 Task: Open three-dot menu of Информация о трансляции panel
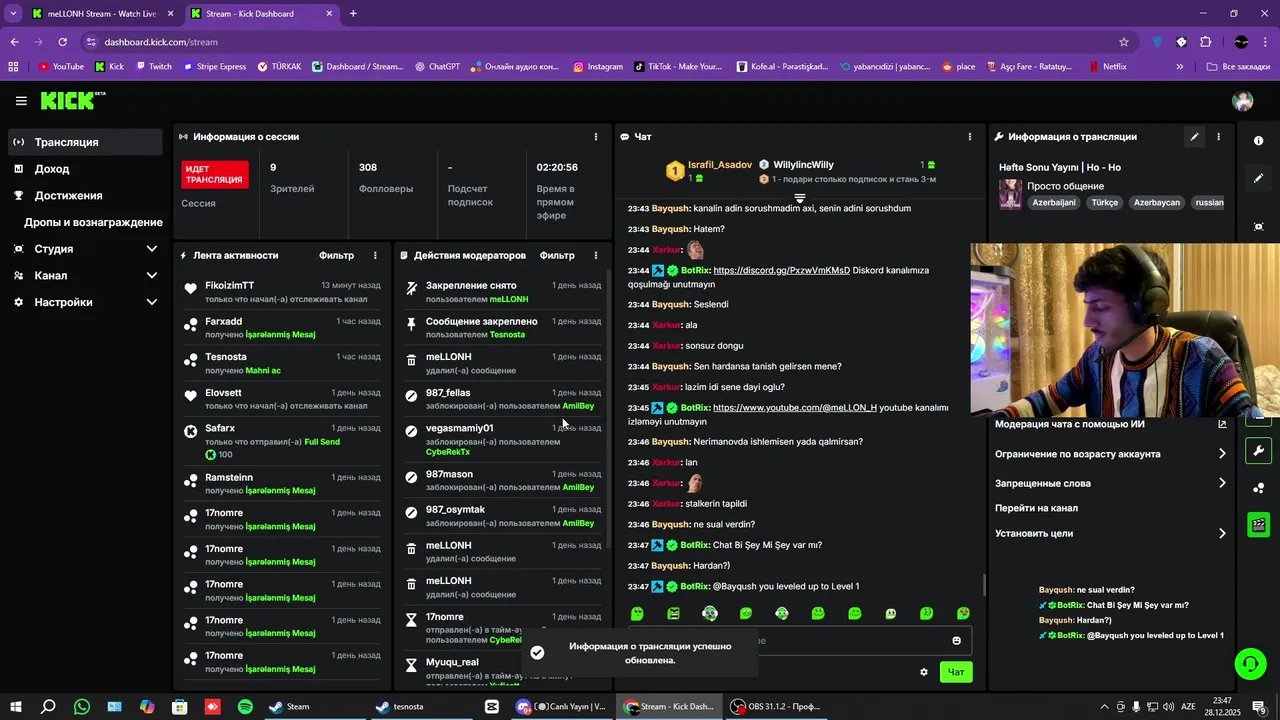pos(1218,137)
